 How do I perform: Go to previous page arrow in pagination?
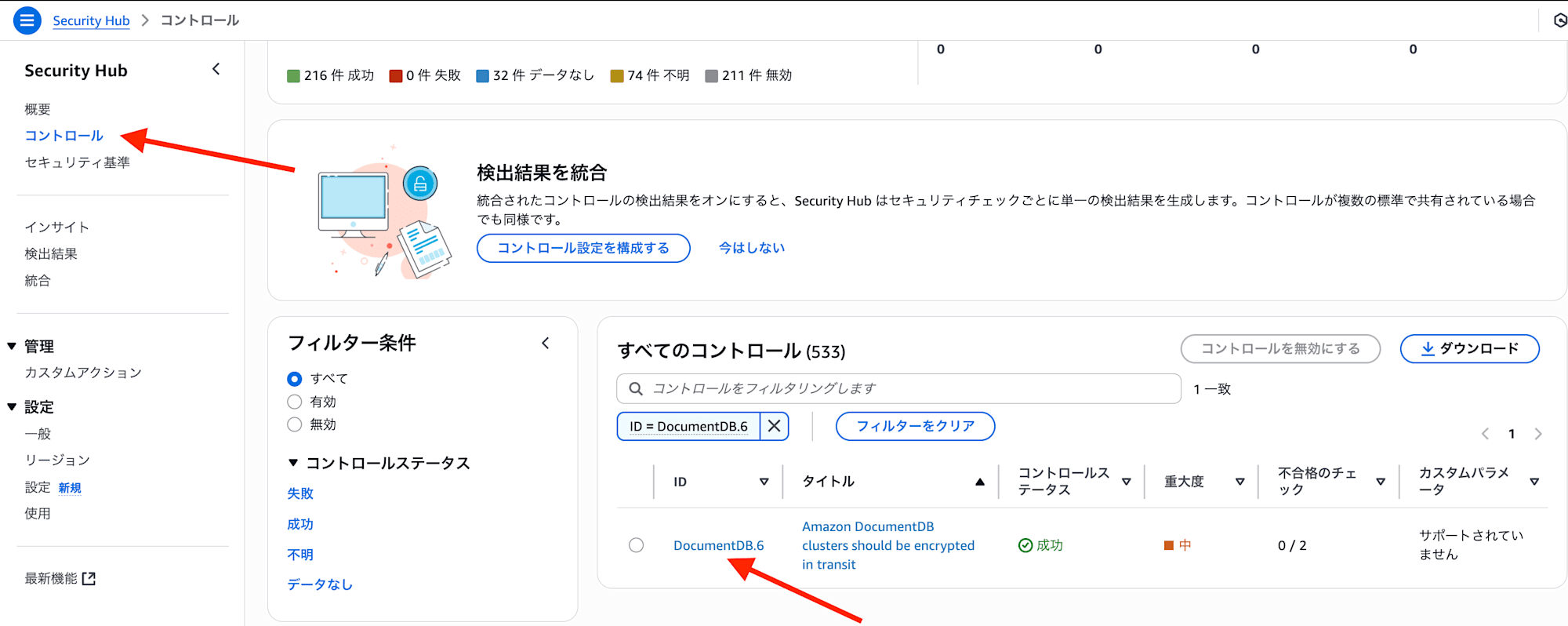[x=1485, y=434]
